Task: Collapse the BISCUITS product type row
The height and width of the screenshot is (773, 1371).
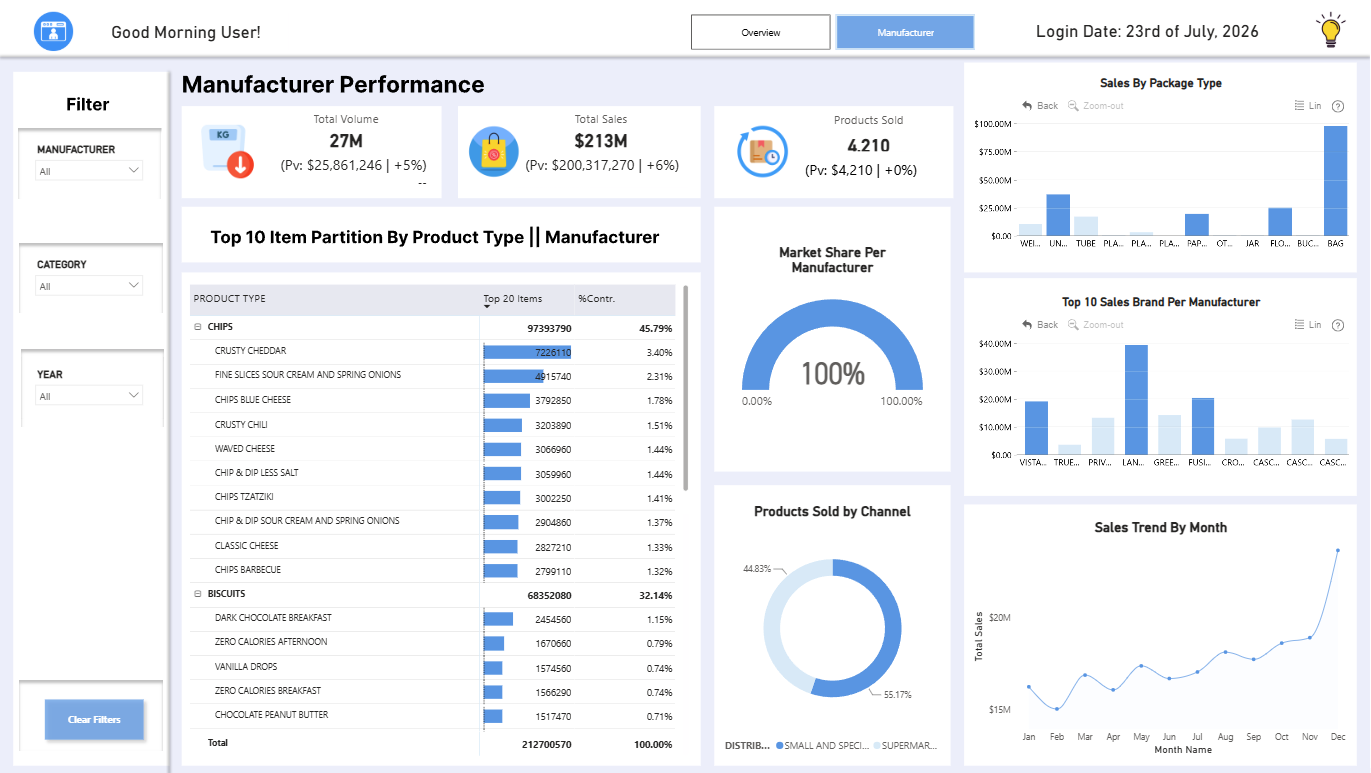Action: coord(198,594)
